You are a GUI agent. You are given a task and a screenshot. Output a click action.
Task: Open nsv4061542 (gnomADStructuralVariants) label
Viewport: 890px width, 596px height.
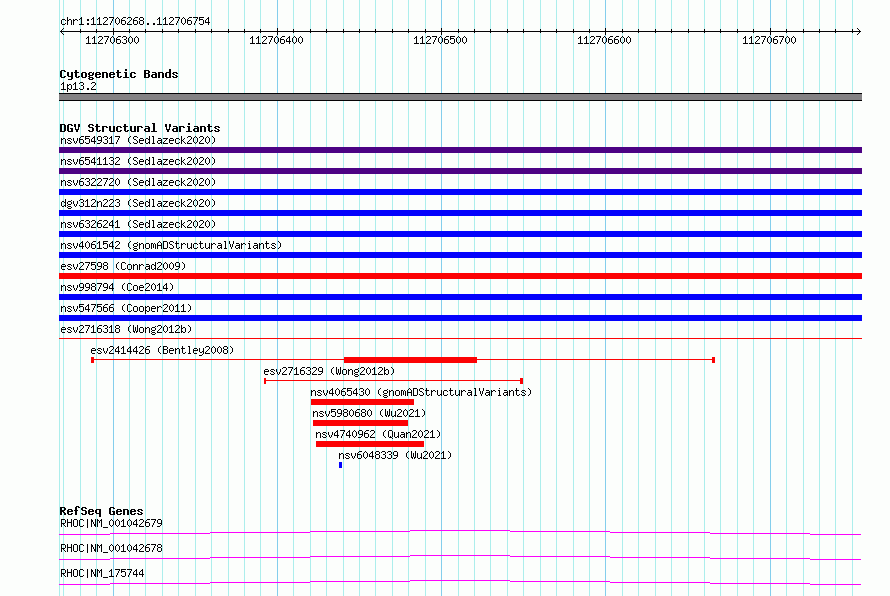tap(171, 245)
